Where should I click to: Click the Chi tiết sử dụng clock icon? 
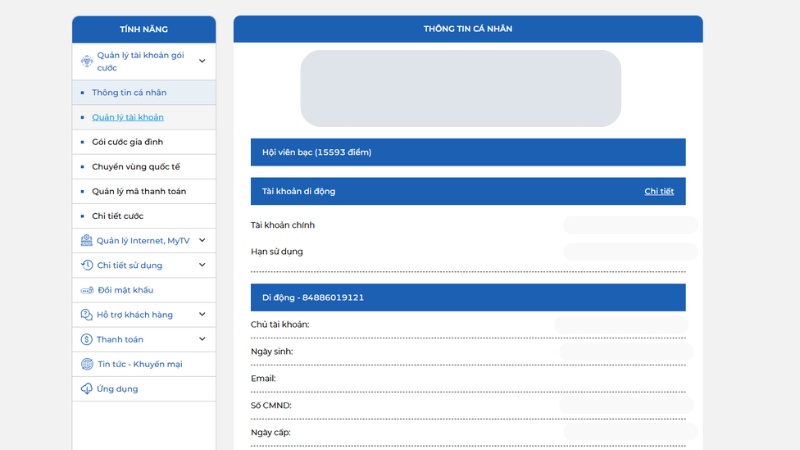pyautogui.click(x=87, y=265)
